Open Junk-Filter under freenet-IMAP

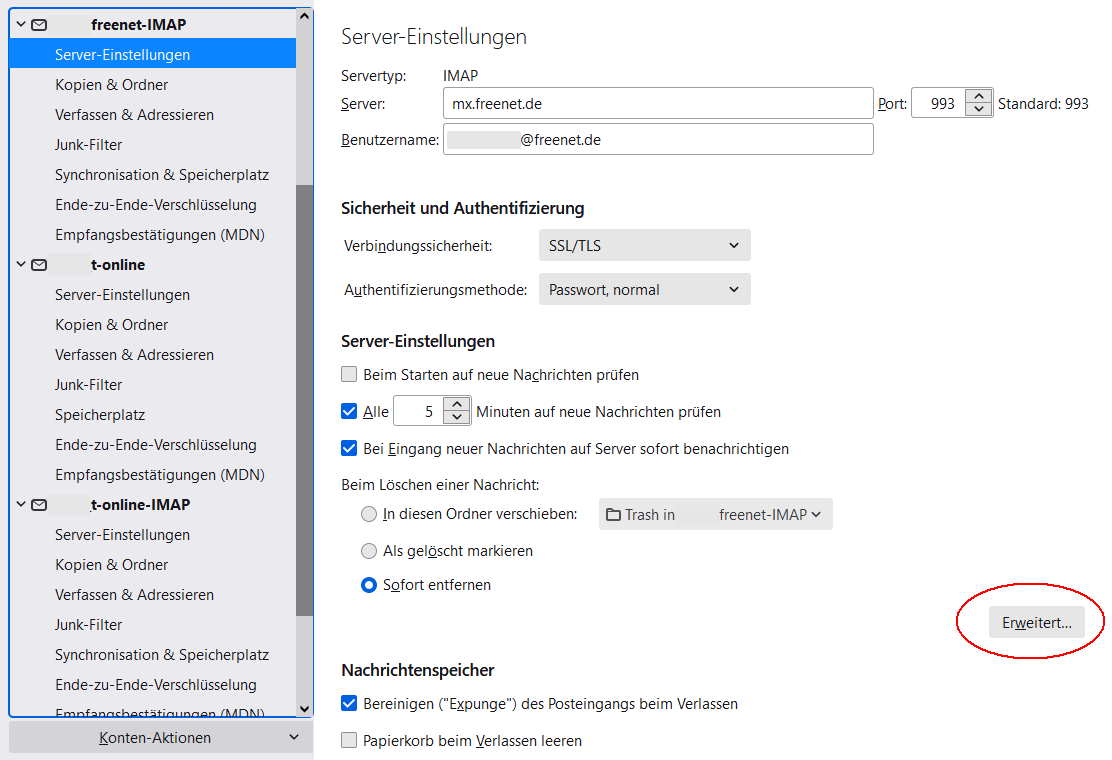tap(89, 145)
